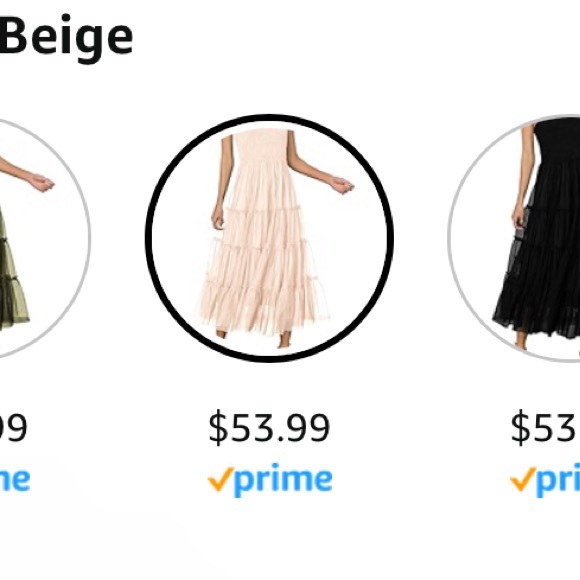Click the partial prime logo under green dress

pos(15,480)
